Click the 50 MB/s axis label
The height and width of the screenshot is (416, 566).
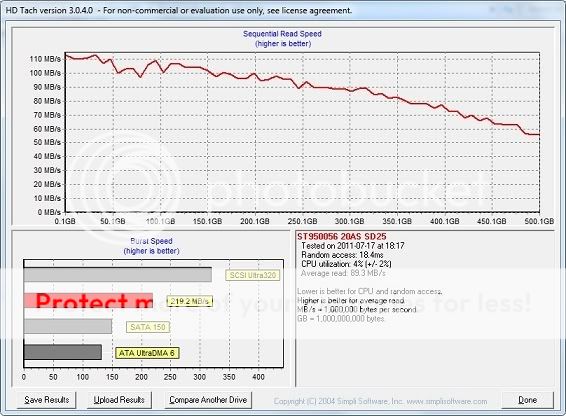click(x=47, y=142)
